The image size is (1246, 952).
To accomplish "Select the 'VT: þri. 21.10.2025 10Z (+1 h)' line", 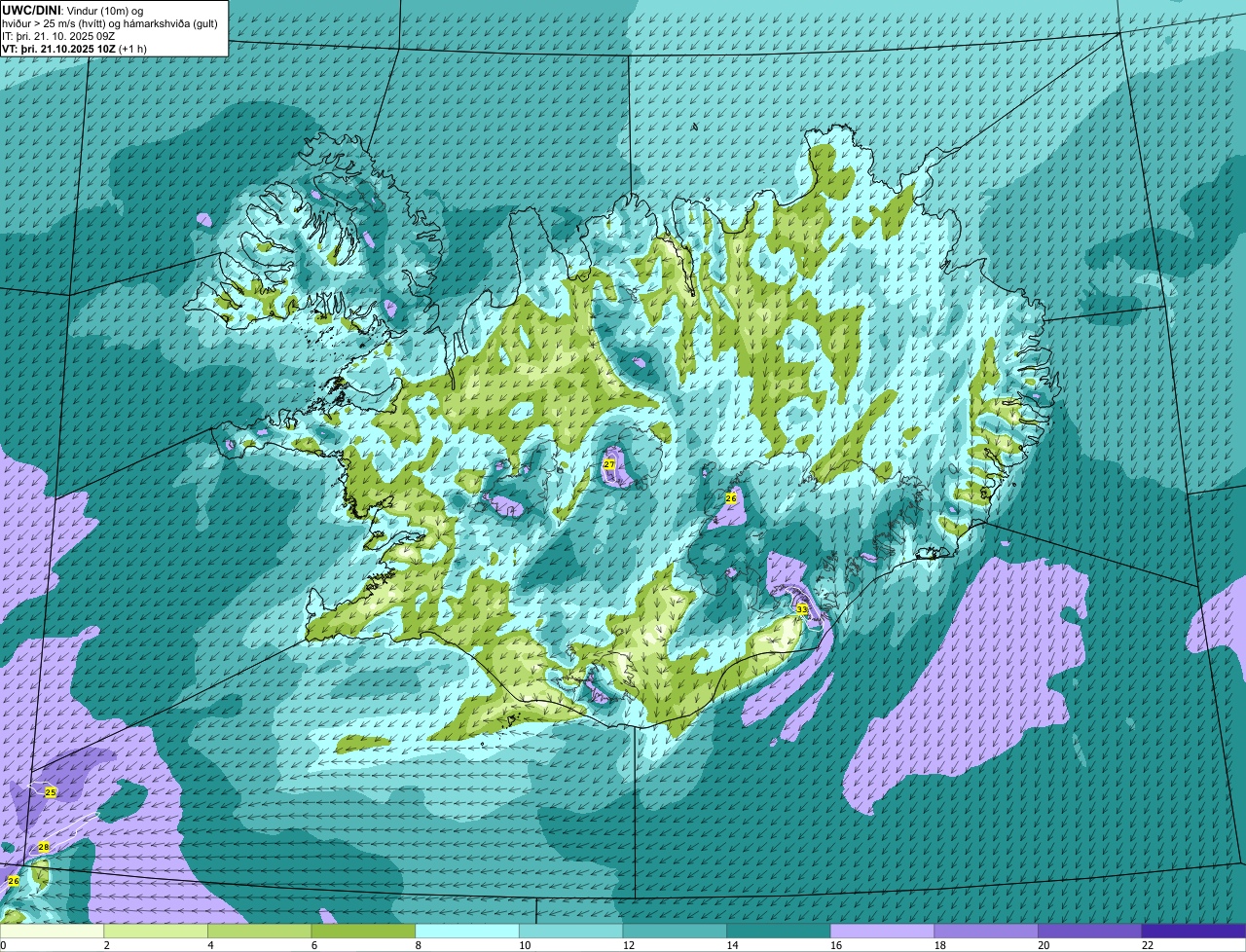I will tap(74, 49).
